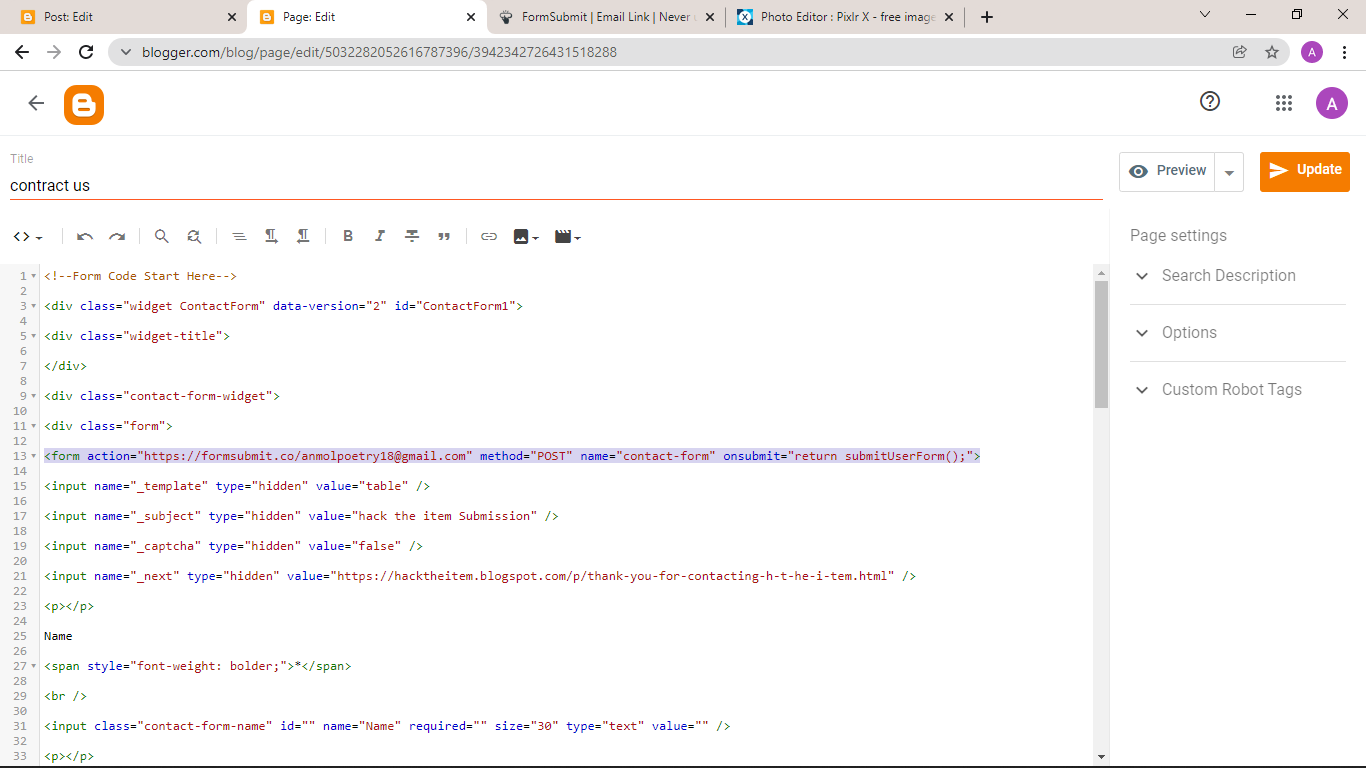
Task: Redo the last edit
Action: click(x=117, y=236)
